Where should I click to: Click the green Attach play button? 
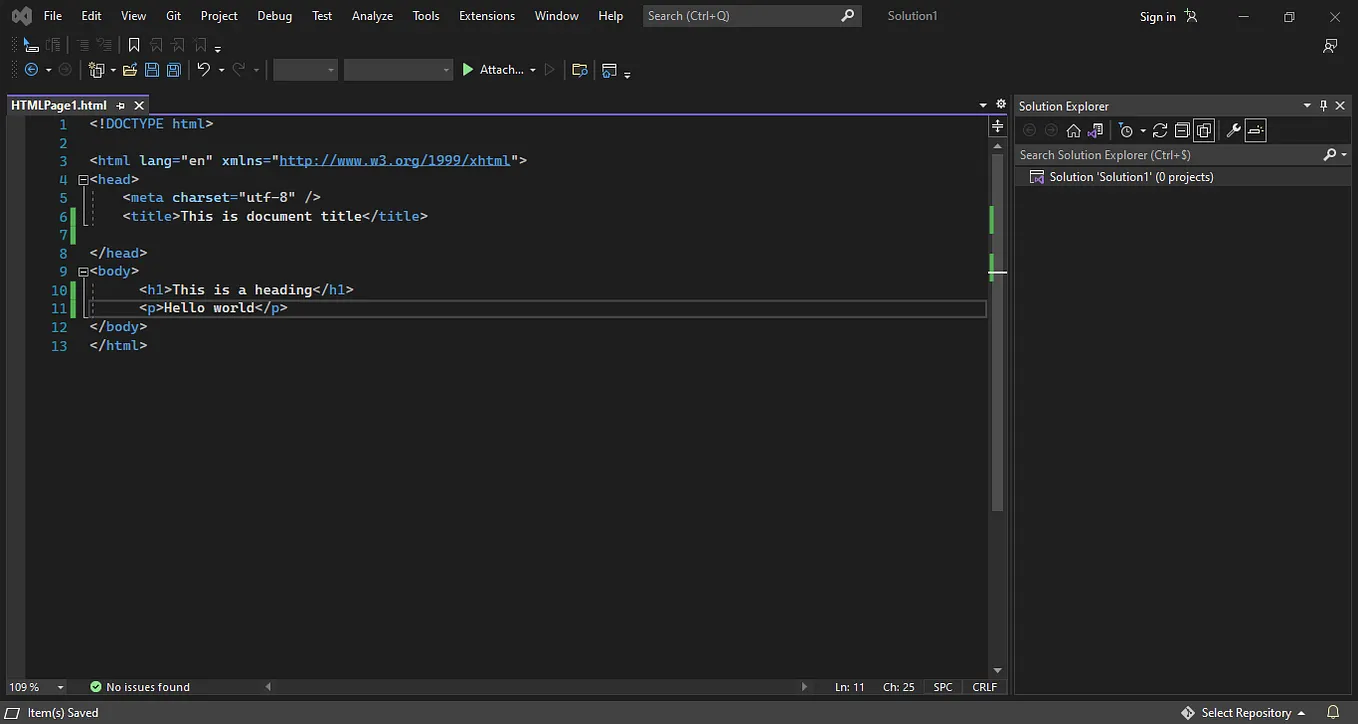tap(467, 70)
